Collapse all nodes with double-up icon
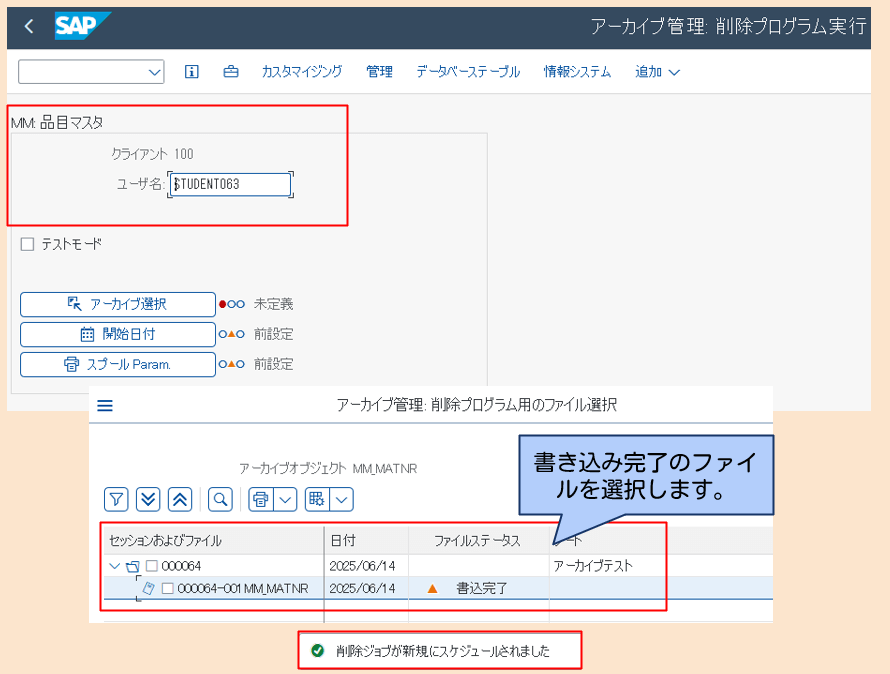Screen dimensions: 890x674 [180, 500]
